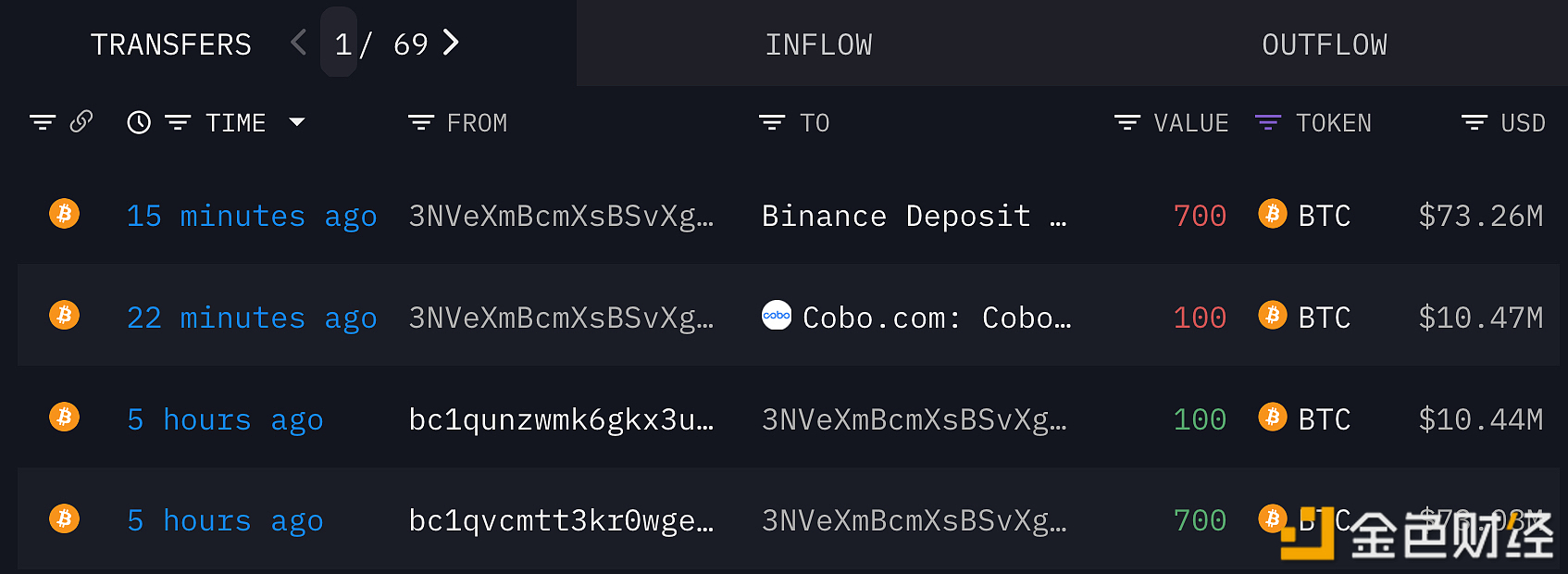Switch to the OUTFLOW tab
The width and height of the screenshot is (1568, 574).
(1325, 43)
